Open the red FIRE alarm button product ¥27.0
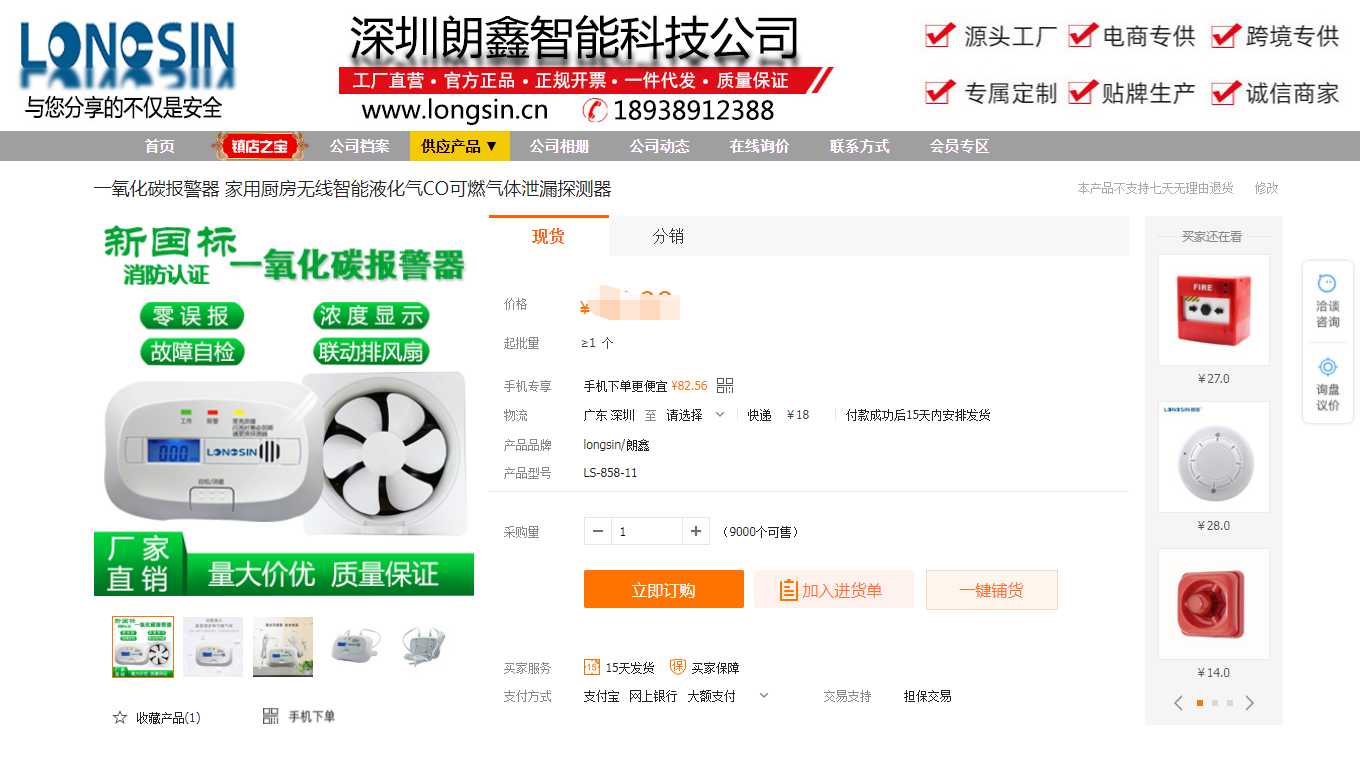The width and height of the screenshot is (1360, 773). pyautogui.click(x=1214, y=310)
